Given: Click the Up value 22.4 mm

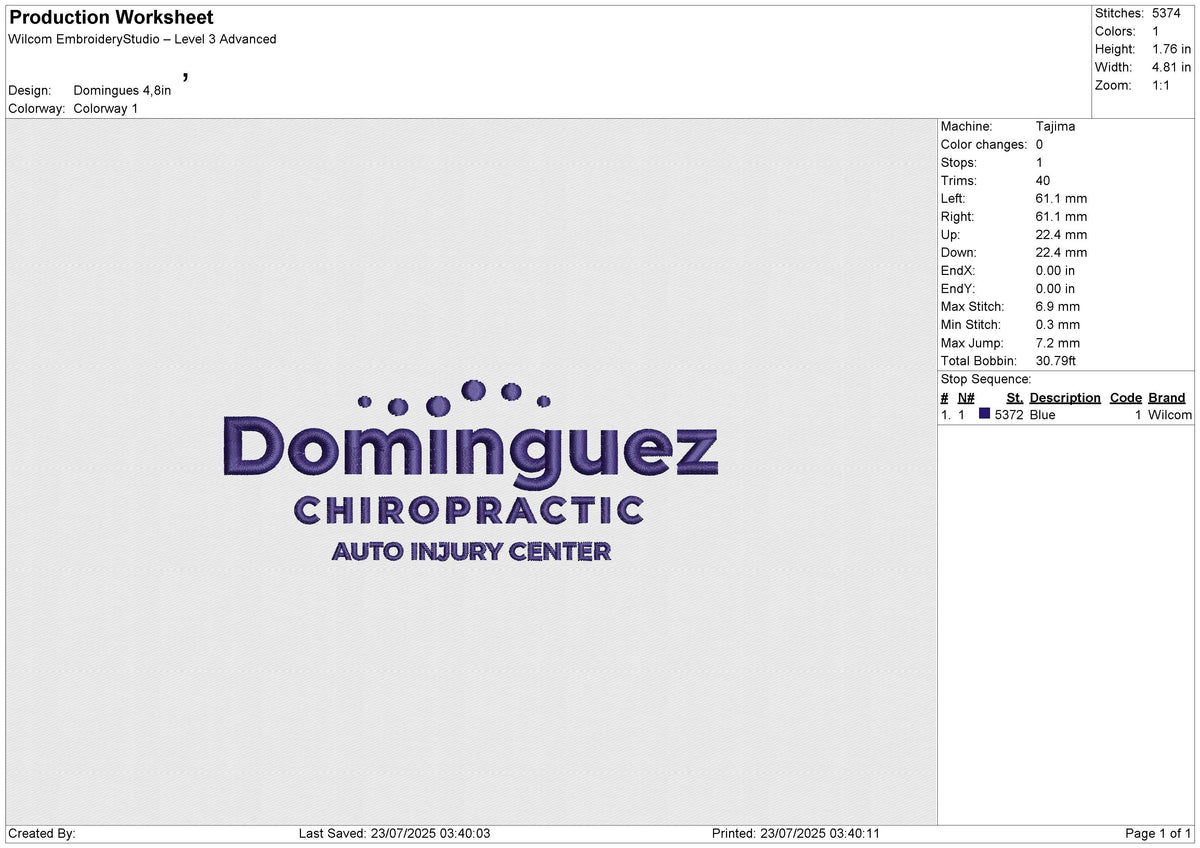Looking at the screenshot, I should coord(1061,235).
